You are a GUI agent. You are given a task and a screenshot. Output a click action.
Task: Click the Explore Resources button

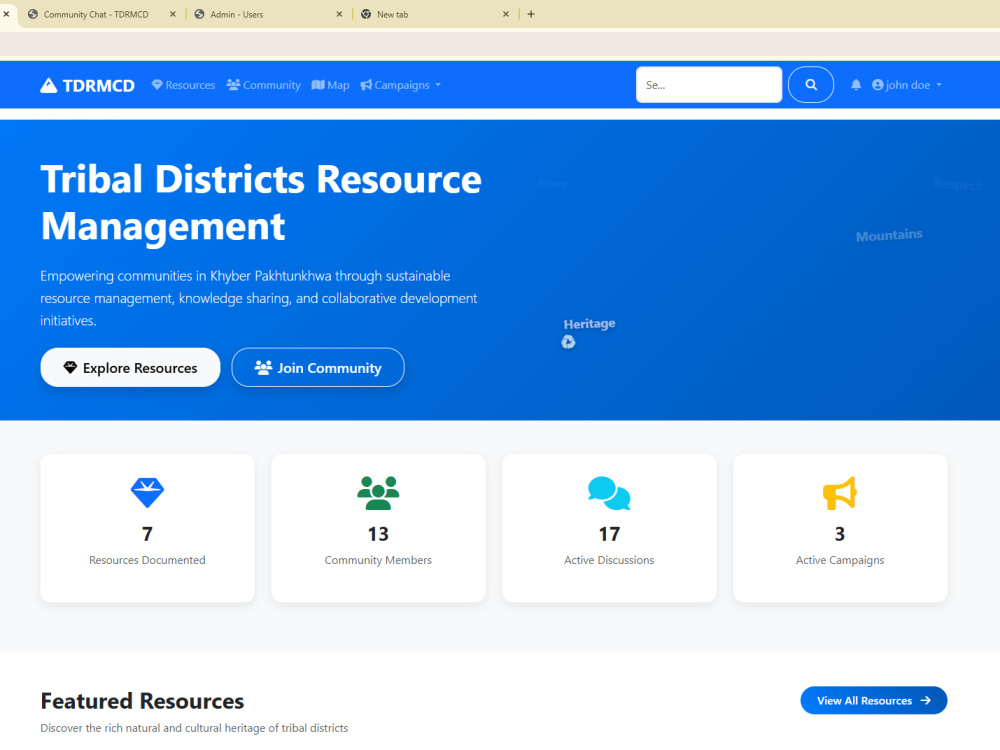click(130, 367)
